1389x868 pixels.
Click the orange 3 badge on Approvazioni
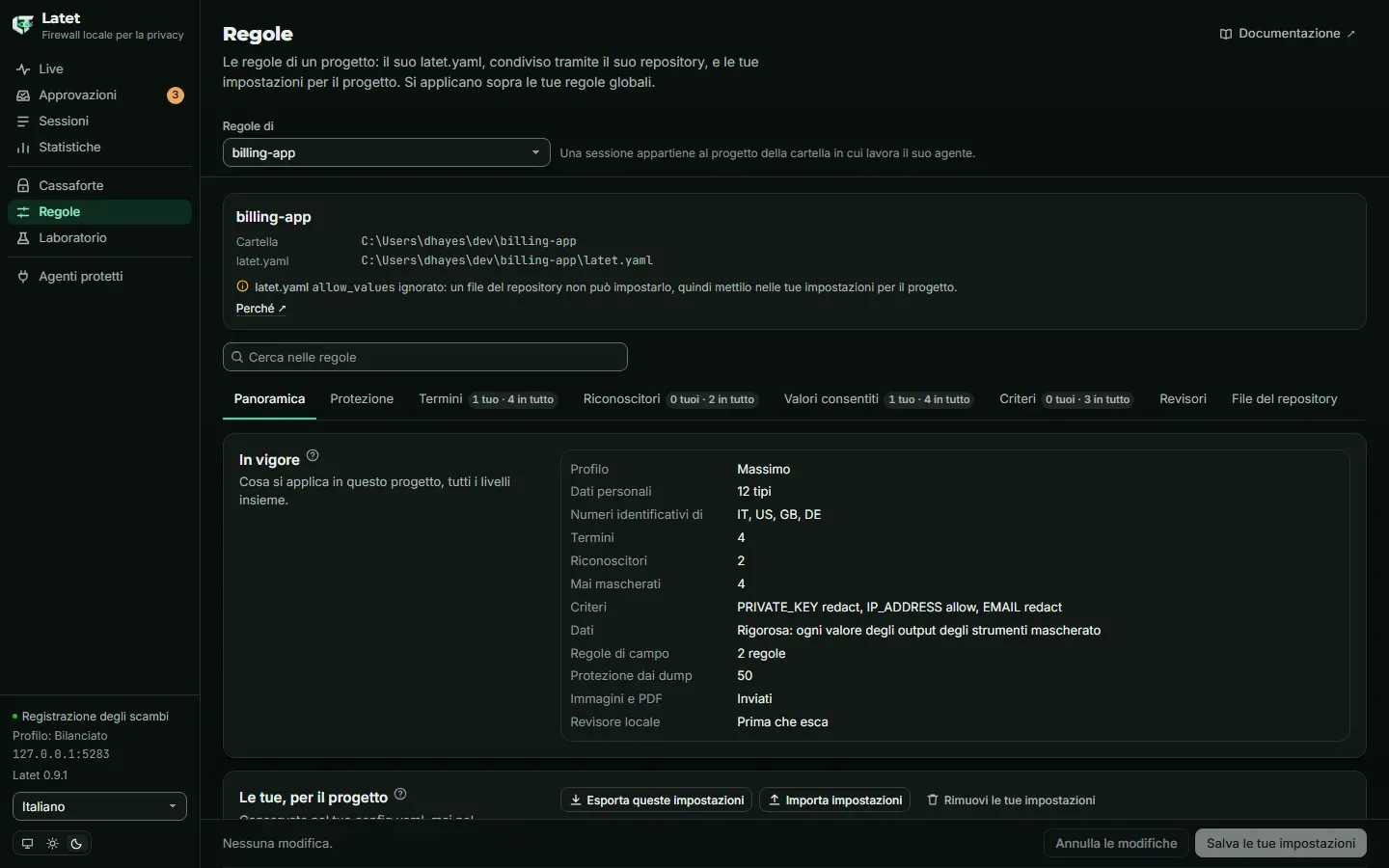pyautogui.click(x=175, y=95)
